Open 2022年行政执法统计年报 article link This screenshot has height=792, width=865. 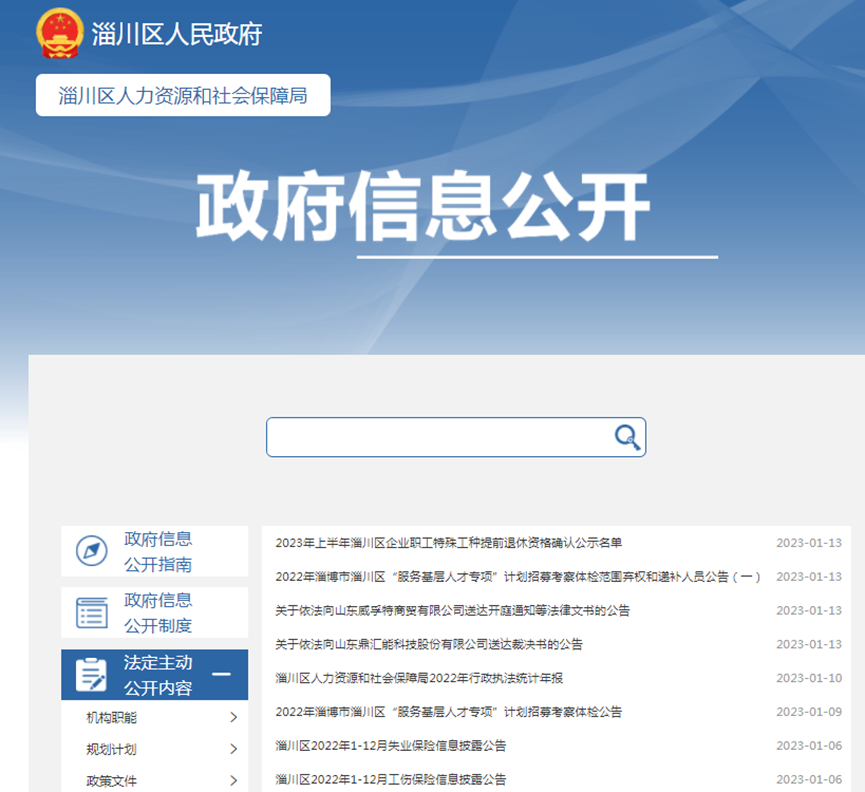pyautogui.click(x=419, y=678)
